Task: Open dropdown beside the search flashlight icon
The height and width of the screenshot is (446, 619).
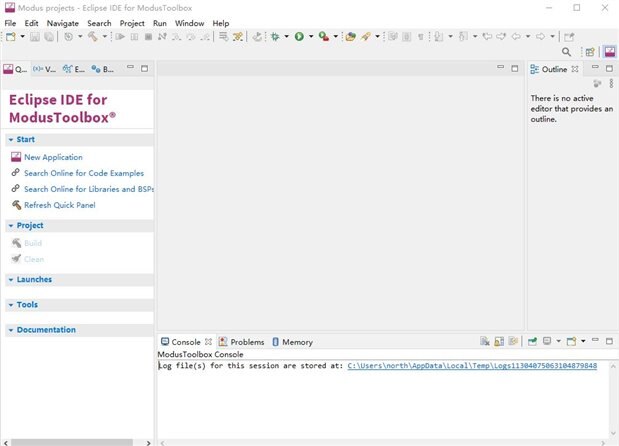Action: (377, 37)
